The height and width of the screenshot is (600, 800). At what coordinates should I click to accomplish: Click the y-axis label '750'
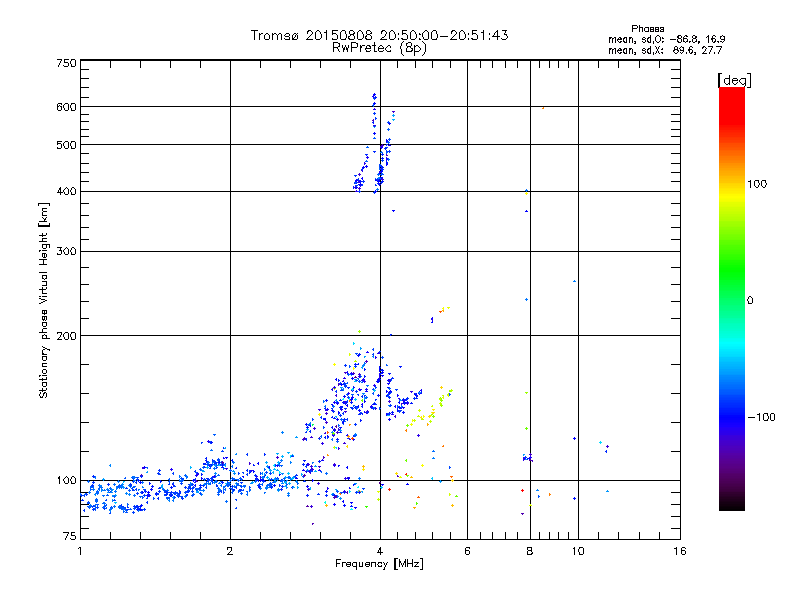66,63
